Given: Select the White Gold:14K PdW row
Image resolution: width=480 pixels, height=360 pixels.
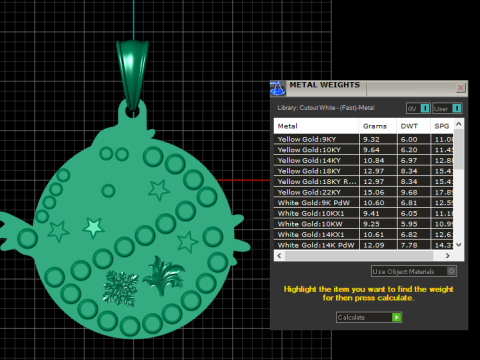Looking at the screenshot, I should [x=364, y=245].
